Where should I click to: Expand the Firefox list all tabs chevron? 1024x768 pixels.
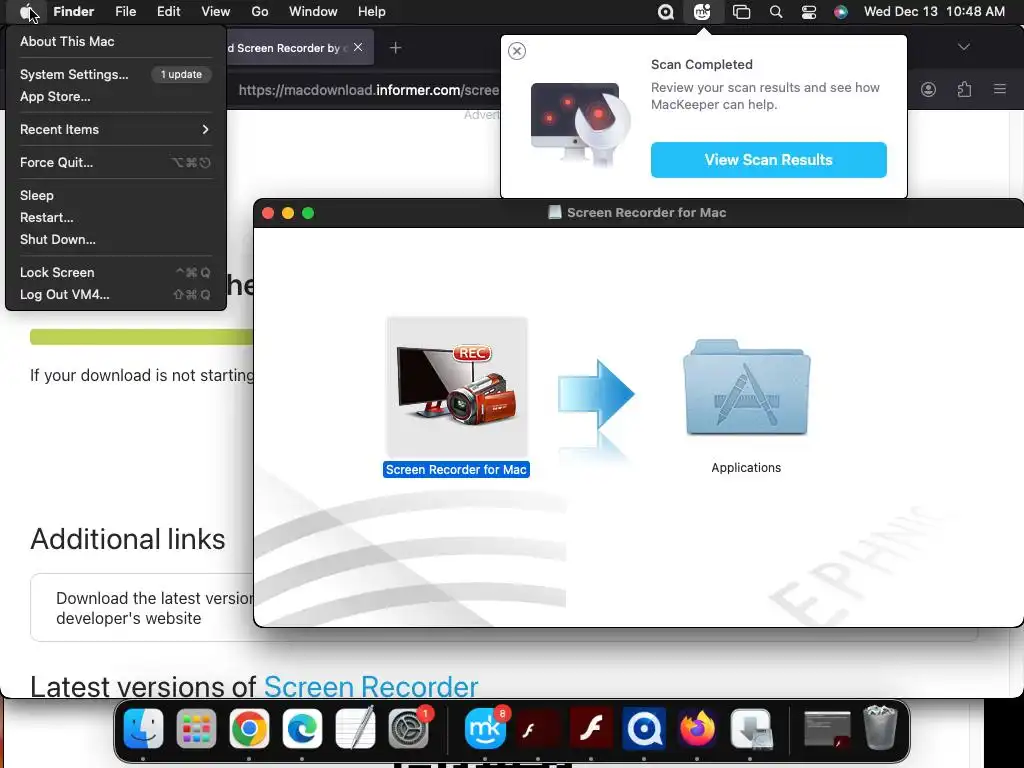(964, 47)
